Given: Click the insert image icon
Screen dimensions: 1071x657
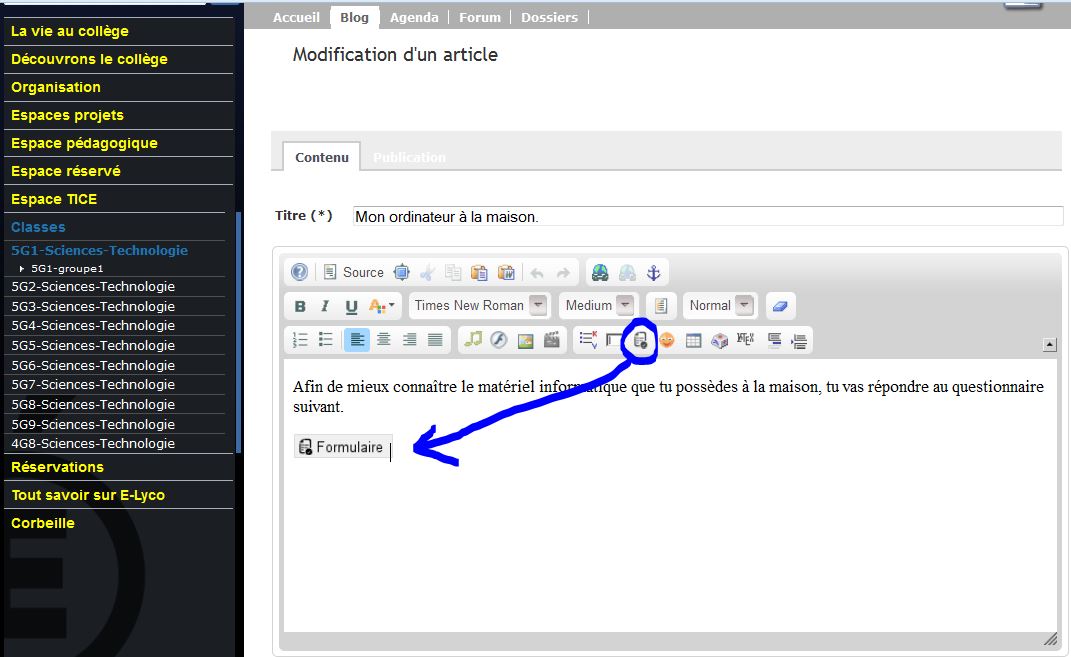Looking at the screenshot, I should tap(525, 340).
